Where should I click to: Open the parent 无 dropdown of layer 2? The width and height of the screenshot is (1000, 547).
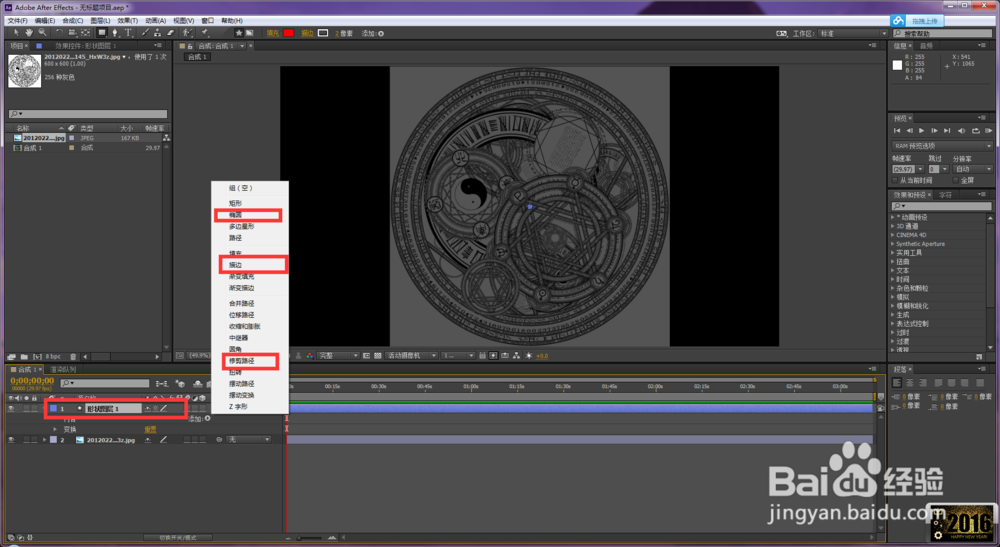pyautogui.click(x=249, y=440)
